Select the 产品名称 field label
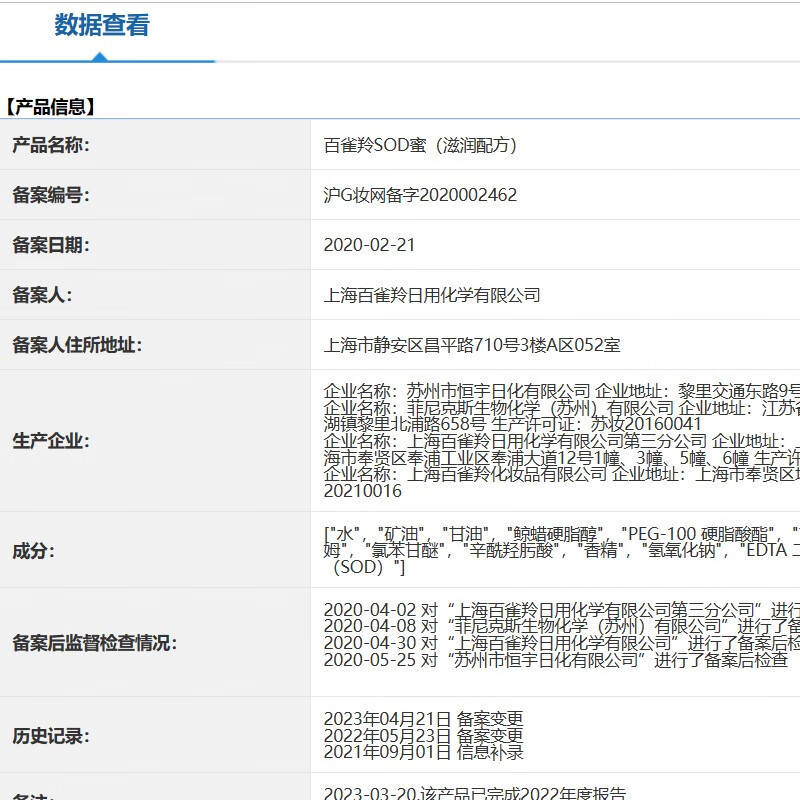This screenshot has height=800, width=800. (x=51, y=145)
